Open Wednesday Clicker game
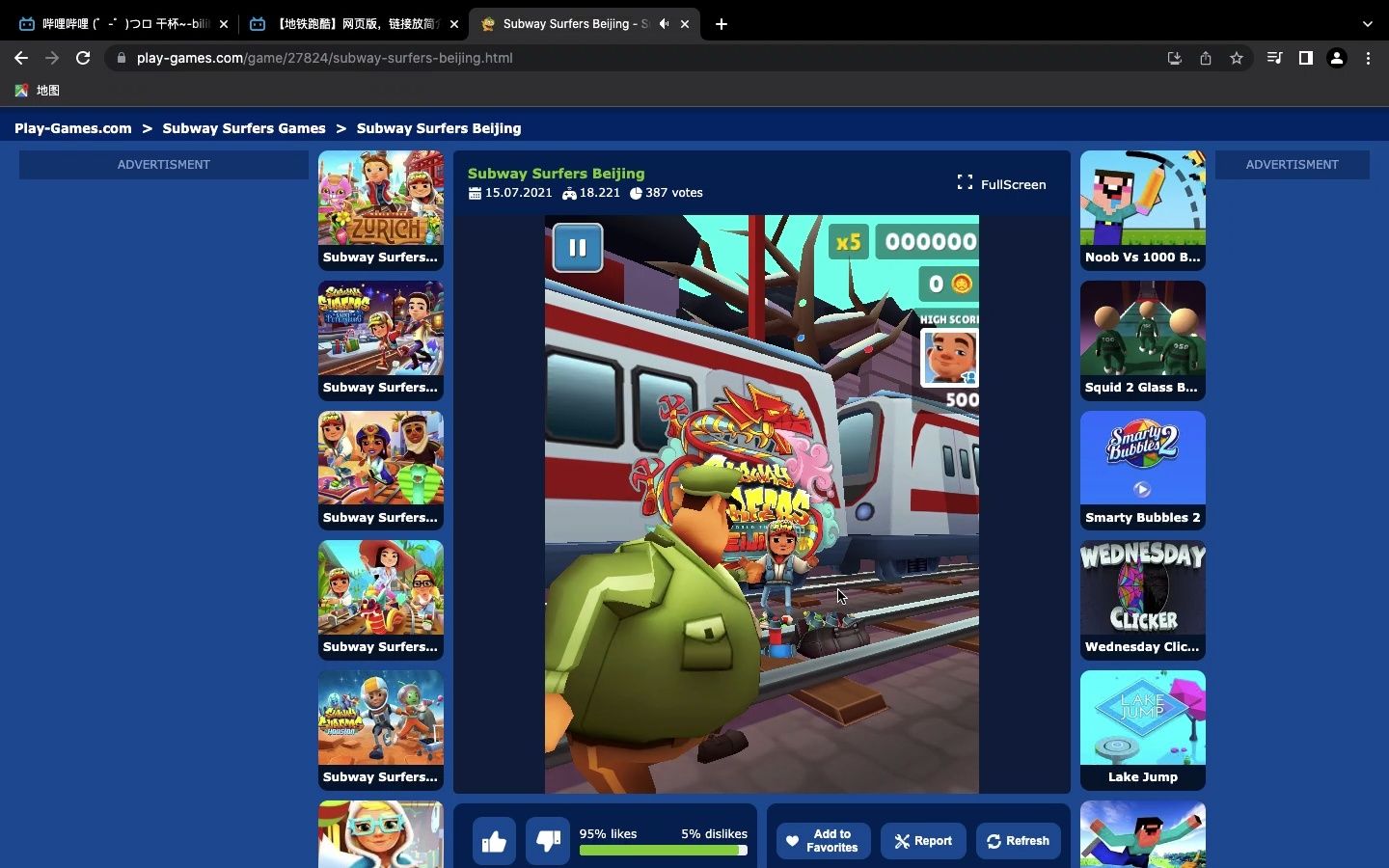 (1143, 600)
